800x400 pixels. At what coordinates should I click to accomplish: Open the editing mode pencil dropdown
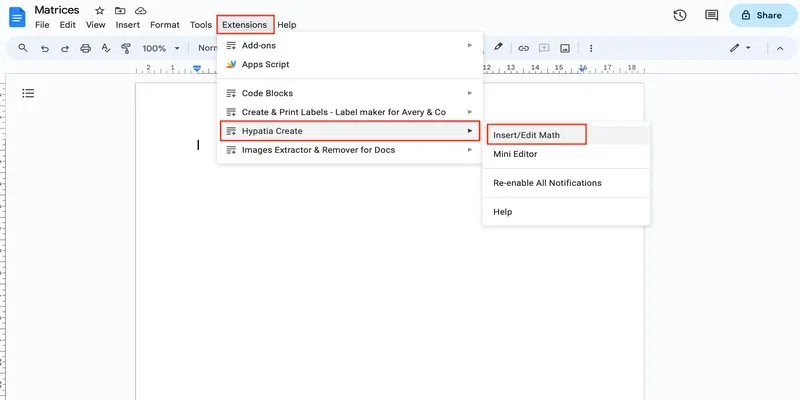[x=740, y=48]
